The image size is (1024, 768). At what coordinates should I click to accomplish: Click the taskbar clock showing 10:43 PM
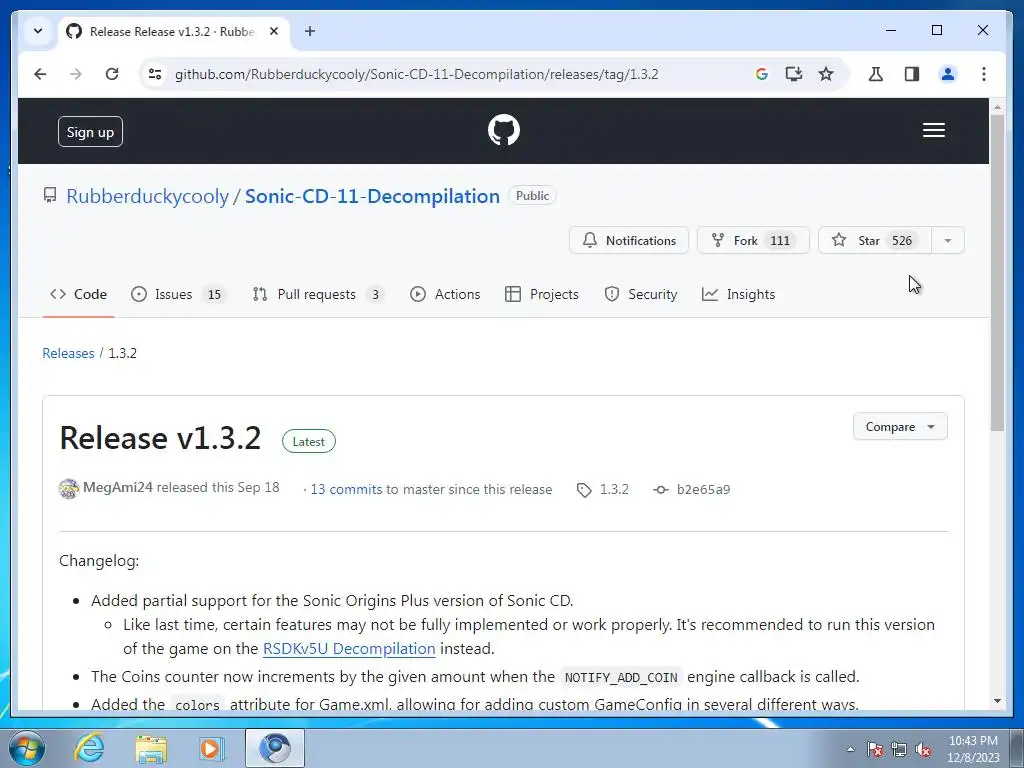coord(973,748)
